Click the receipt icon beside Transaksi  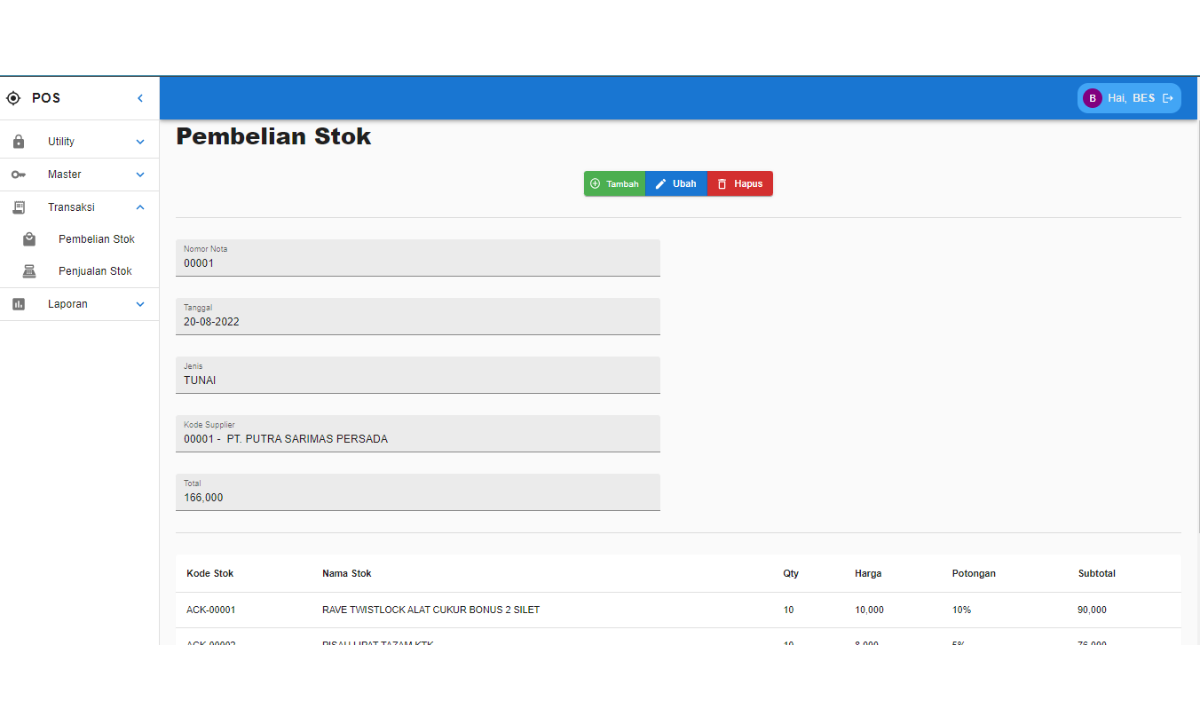click(x=18, y=207)
